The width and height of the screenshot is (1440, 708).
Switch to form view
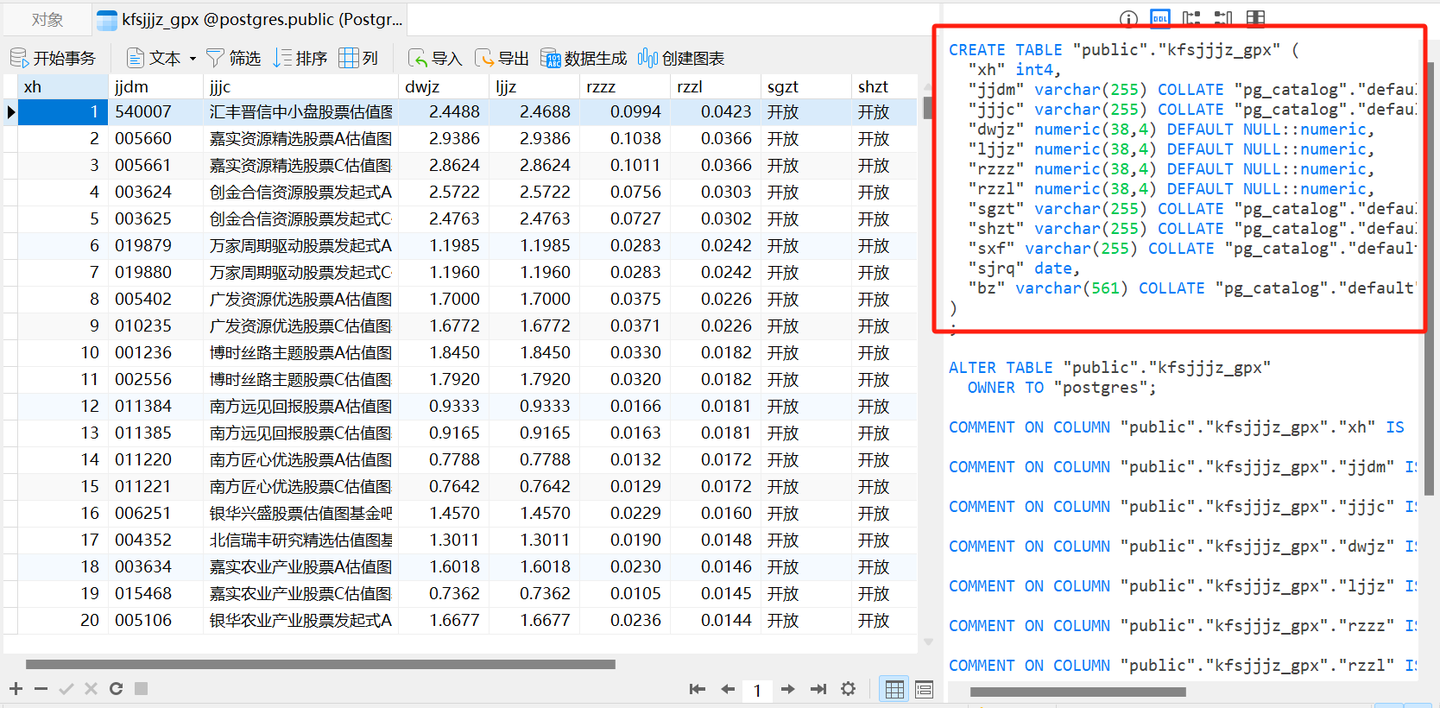[924, 689]
